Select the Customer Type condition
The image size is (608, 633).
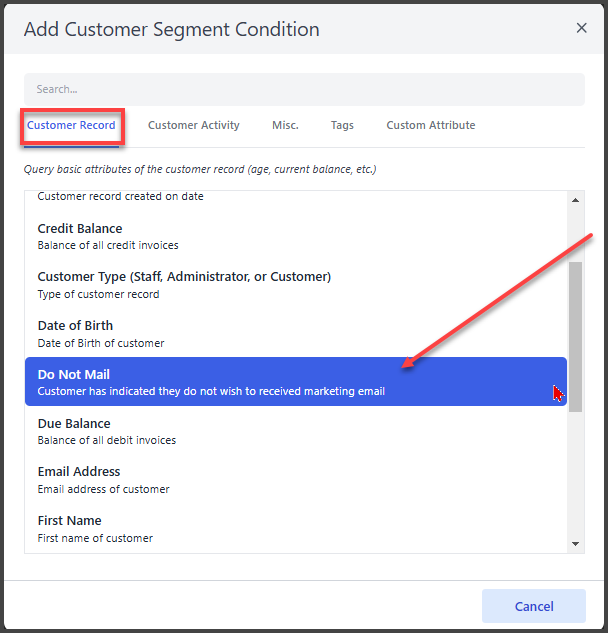point(296,285)
